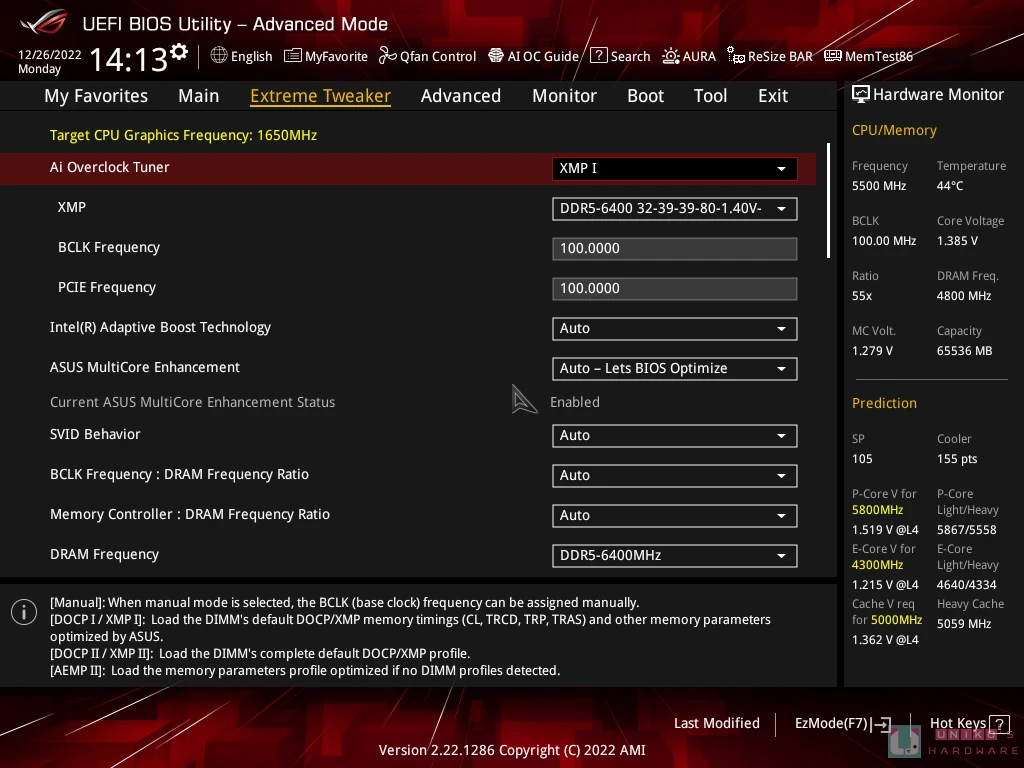Click Target CPU Graphics Frequency: 1650MHz text
The width and height of the screenshot is (1024, 768).
pyautogui.click(x=184, y=135)
